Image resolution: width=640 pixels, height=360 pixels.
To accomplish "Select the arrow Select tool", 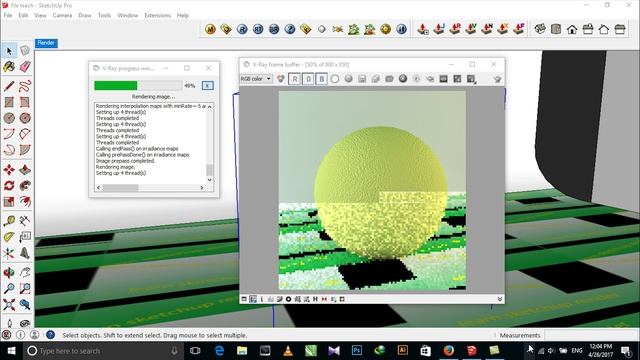I will click(x=9, y=51).
